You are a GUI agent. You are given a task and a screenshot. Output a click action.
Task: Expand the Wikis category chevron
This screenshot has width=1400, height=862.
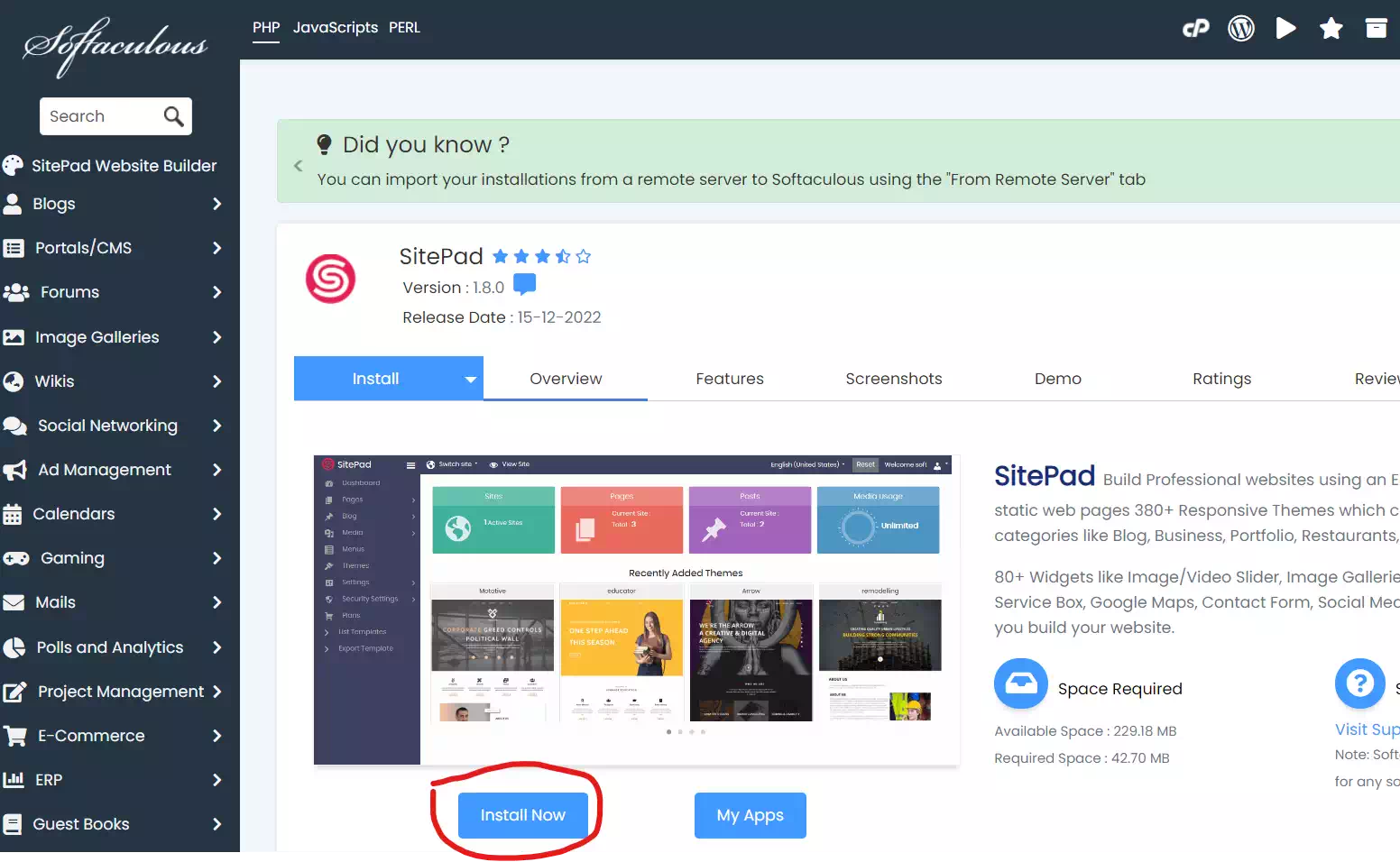click(x=216, y=381)
